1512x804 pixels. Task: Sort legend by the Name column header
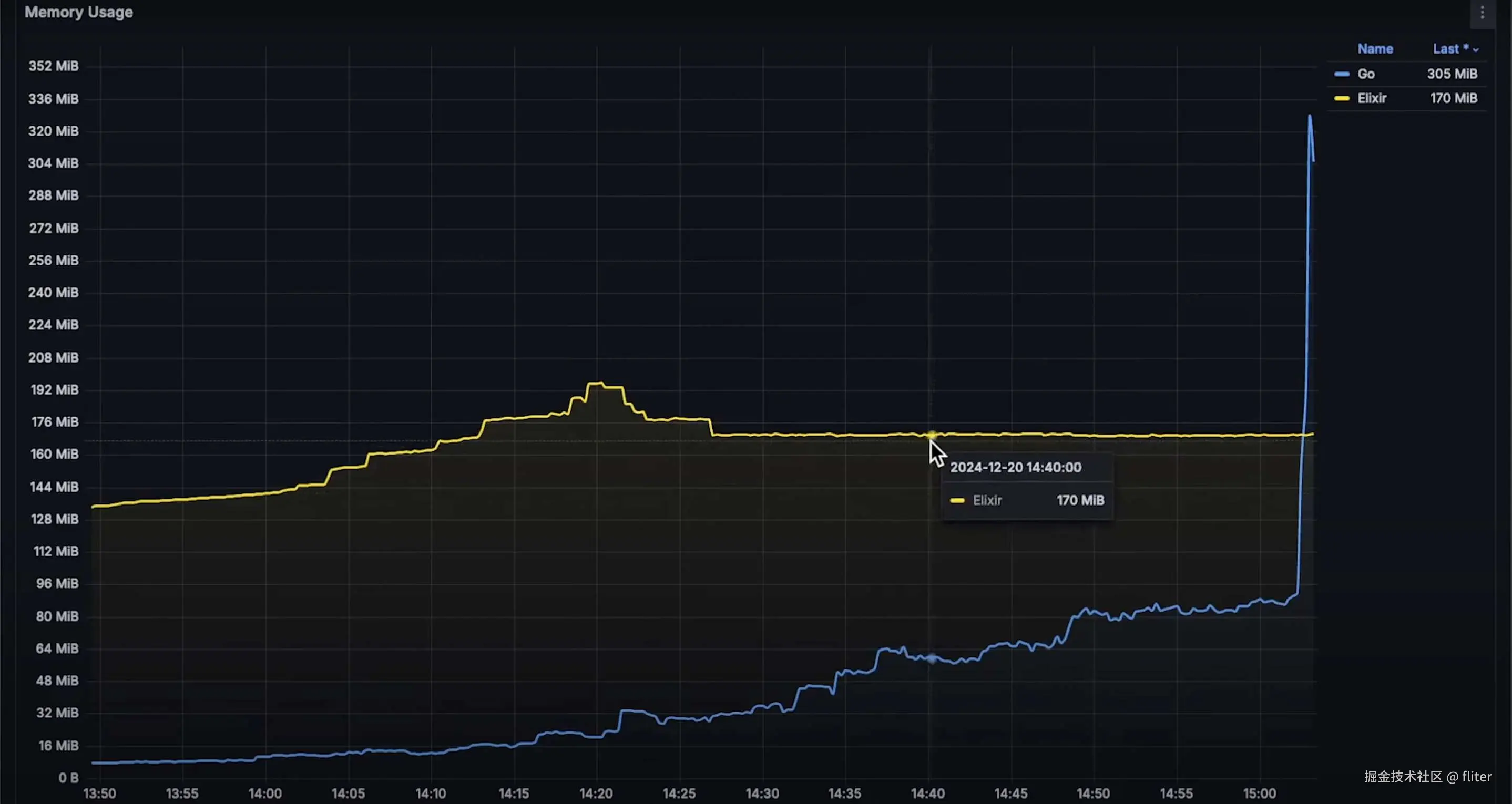1375,49
